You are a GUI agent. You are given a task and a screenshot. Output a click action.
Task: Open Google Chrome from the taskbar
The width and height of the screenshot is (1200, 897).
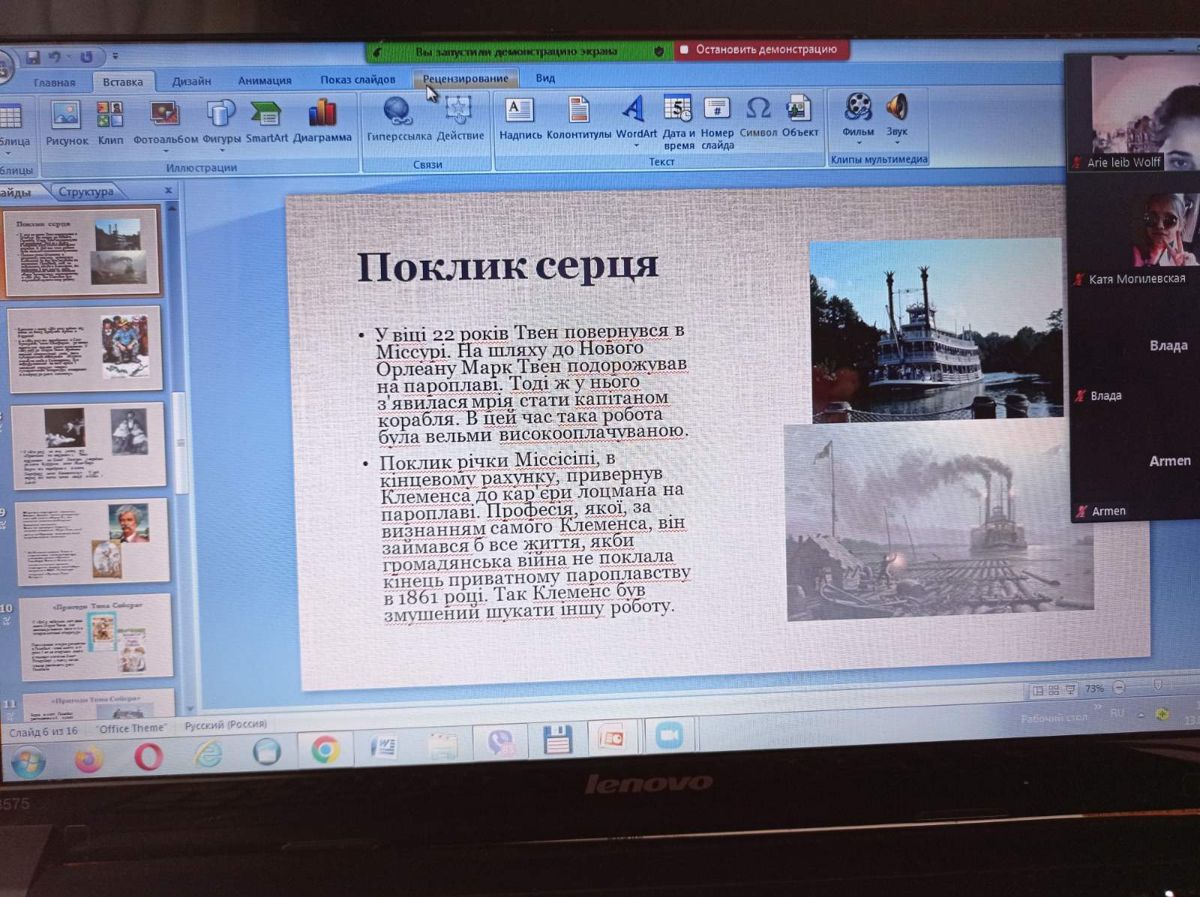[x=325, y=748]
